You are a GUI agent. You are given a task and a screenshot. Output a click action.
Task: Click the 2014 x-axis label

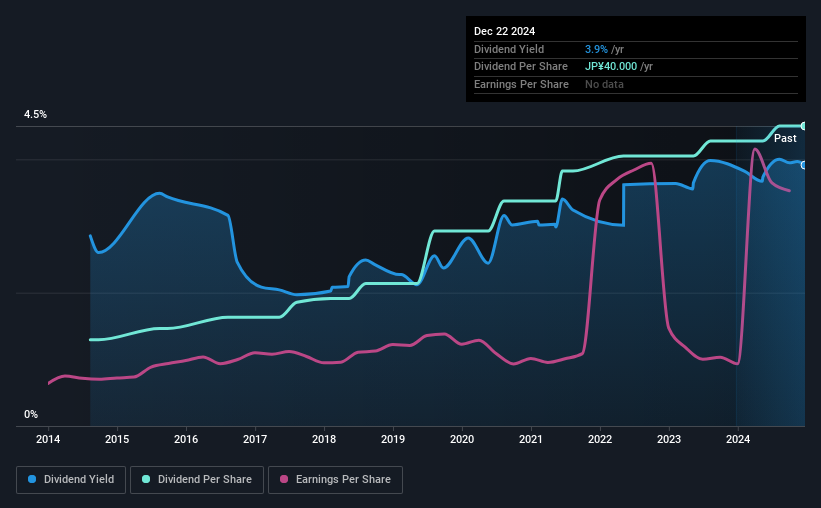click(48, 439)
